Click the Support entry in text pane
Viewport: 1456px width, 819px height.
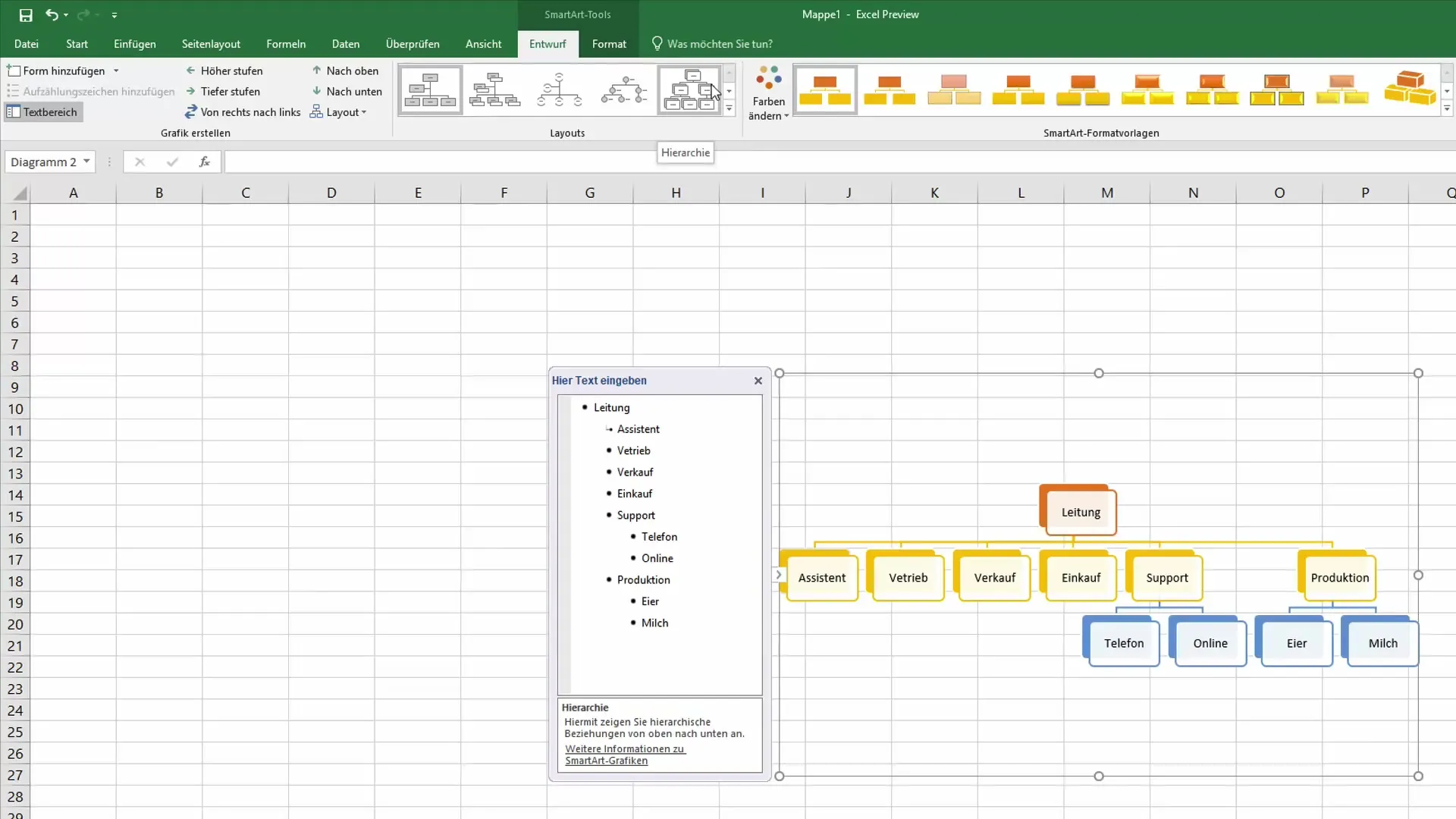[635, 516]
